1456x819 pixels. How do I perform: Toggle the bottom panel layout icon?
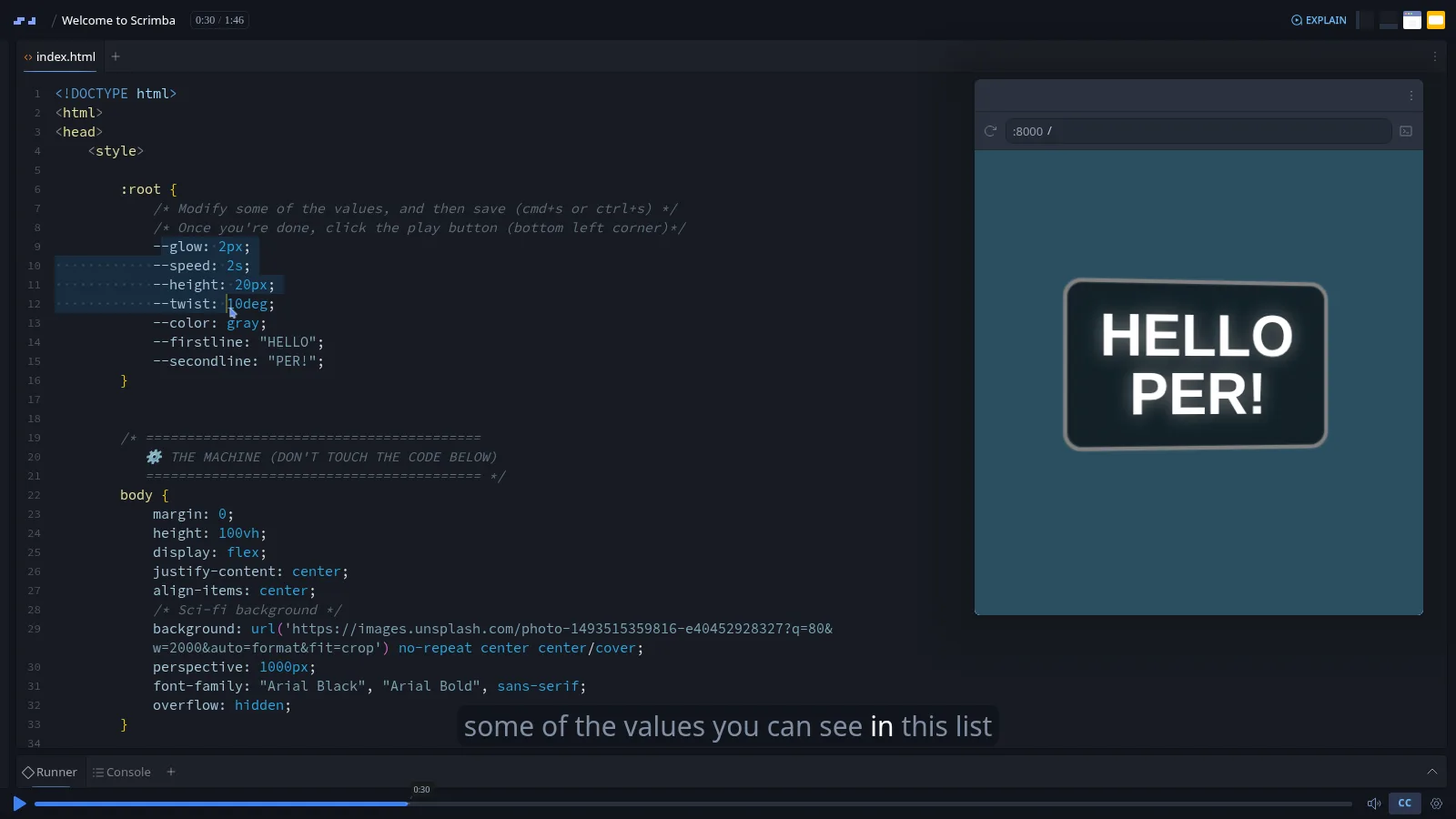click(x=1389, y=20)
